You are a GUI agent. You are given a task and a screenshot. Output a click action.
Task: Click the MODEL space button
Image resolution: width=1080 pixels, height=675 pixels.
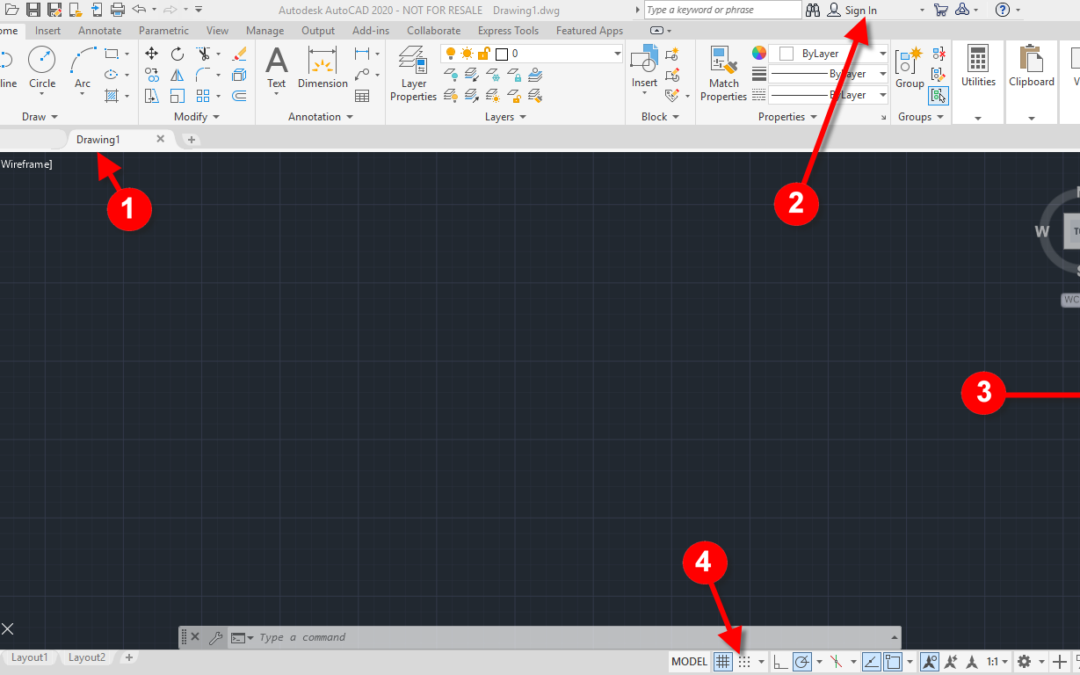[689, 662]
